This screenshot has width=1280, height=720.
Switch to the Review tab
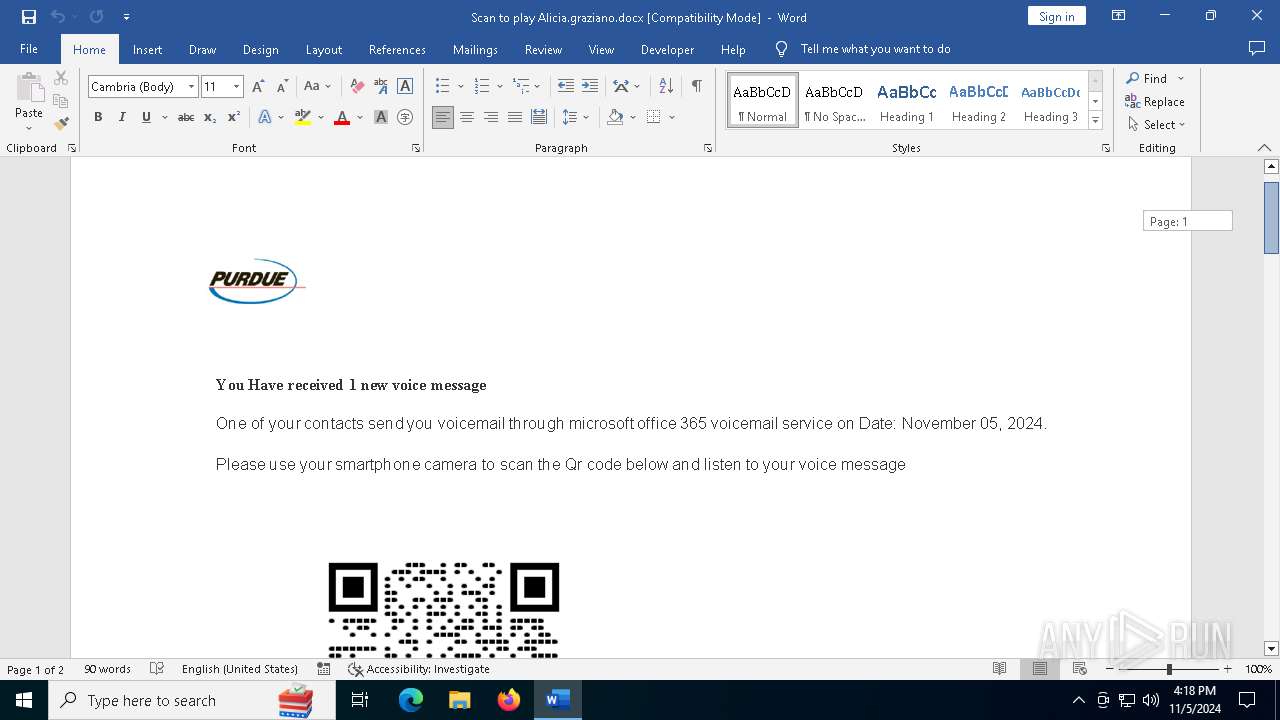[543, 49]
